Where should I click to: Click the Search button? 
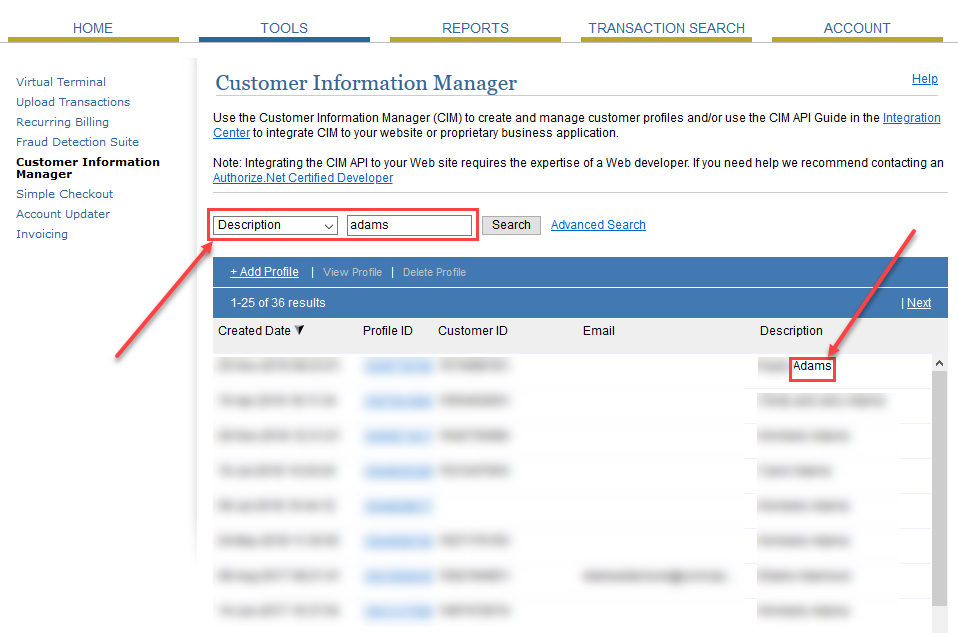(511, 225)
